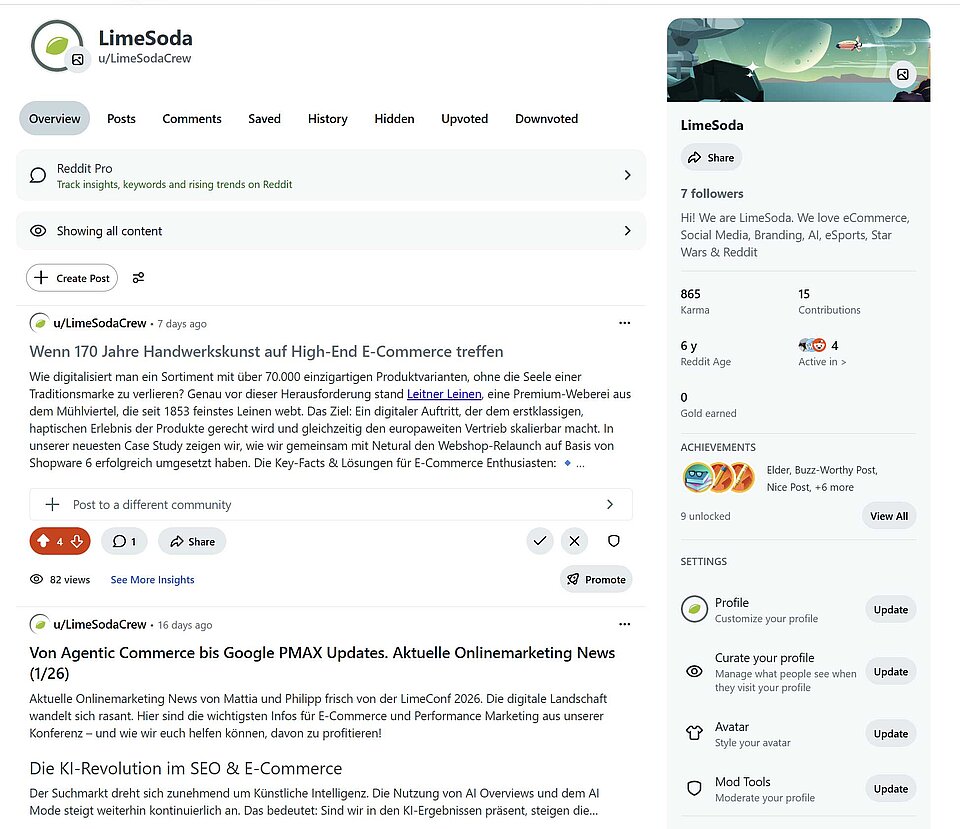
Task: Switch to the Posts tab
Action: click(x=121, y=119)
